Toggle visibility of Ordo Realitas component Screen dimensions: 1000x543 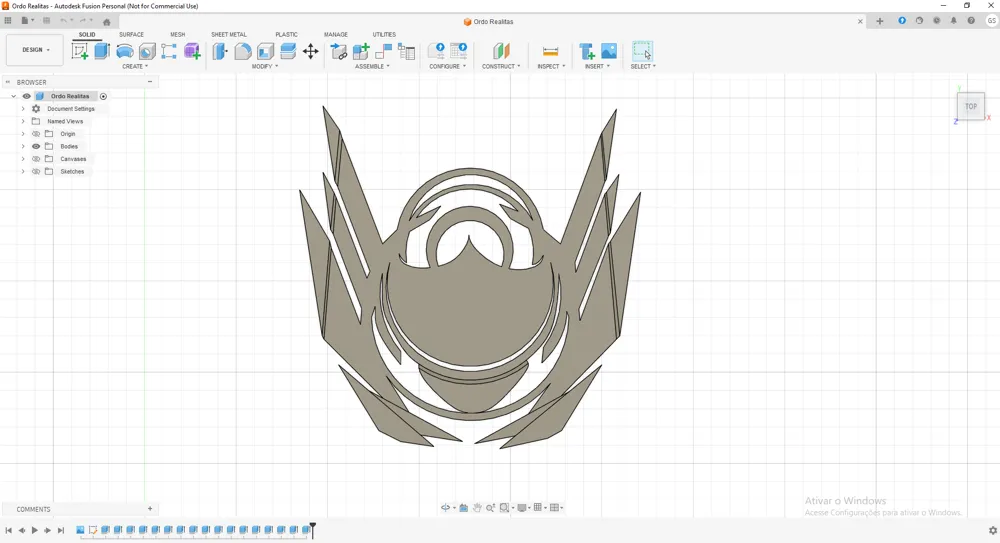(27, 96)
